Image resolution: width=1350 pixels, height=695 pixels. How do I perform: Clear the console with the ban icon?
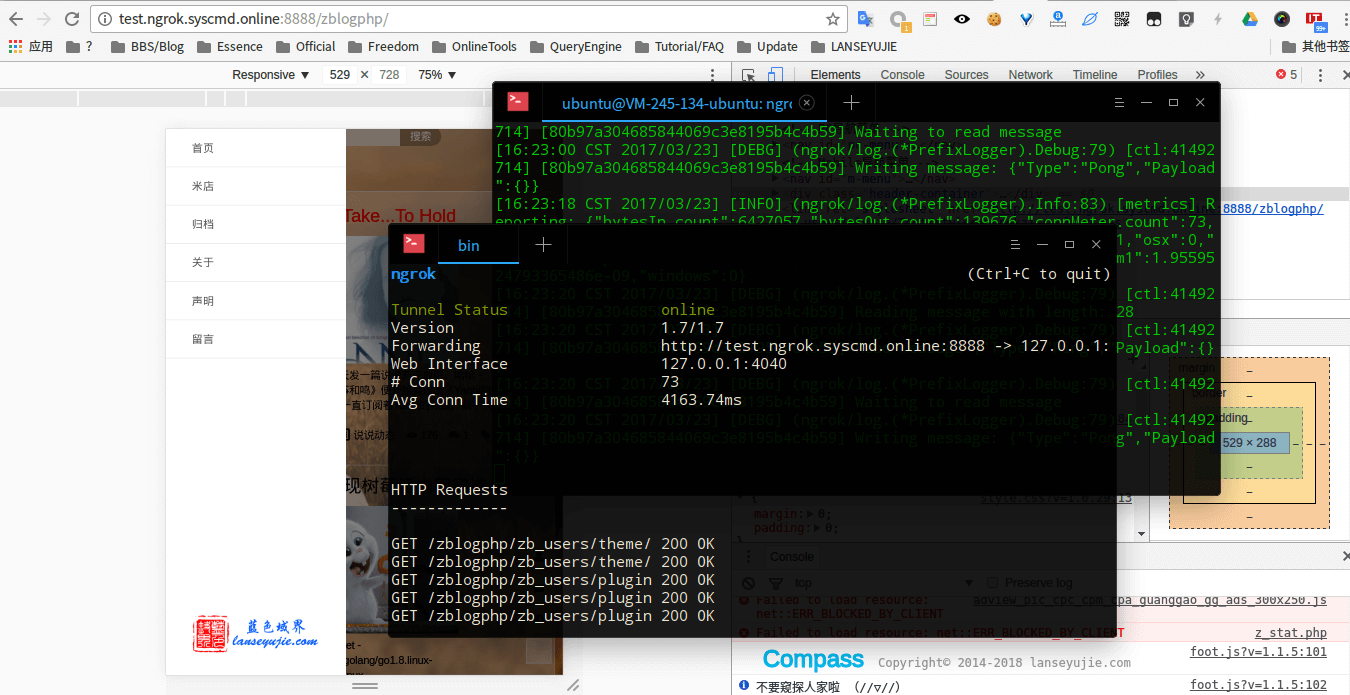point(748,583)
